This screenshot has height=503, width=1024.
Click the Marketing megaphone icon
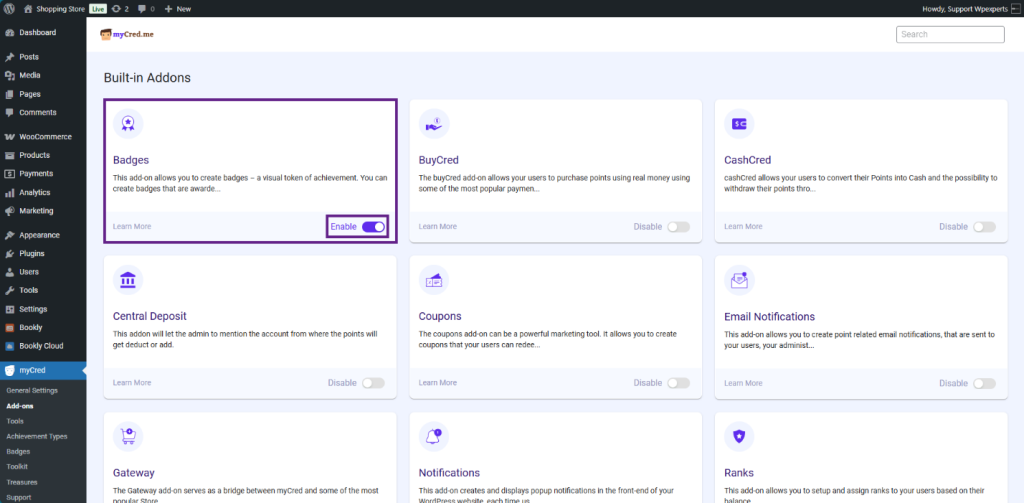[10, 211]
